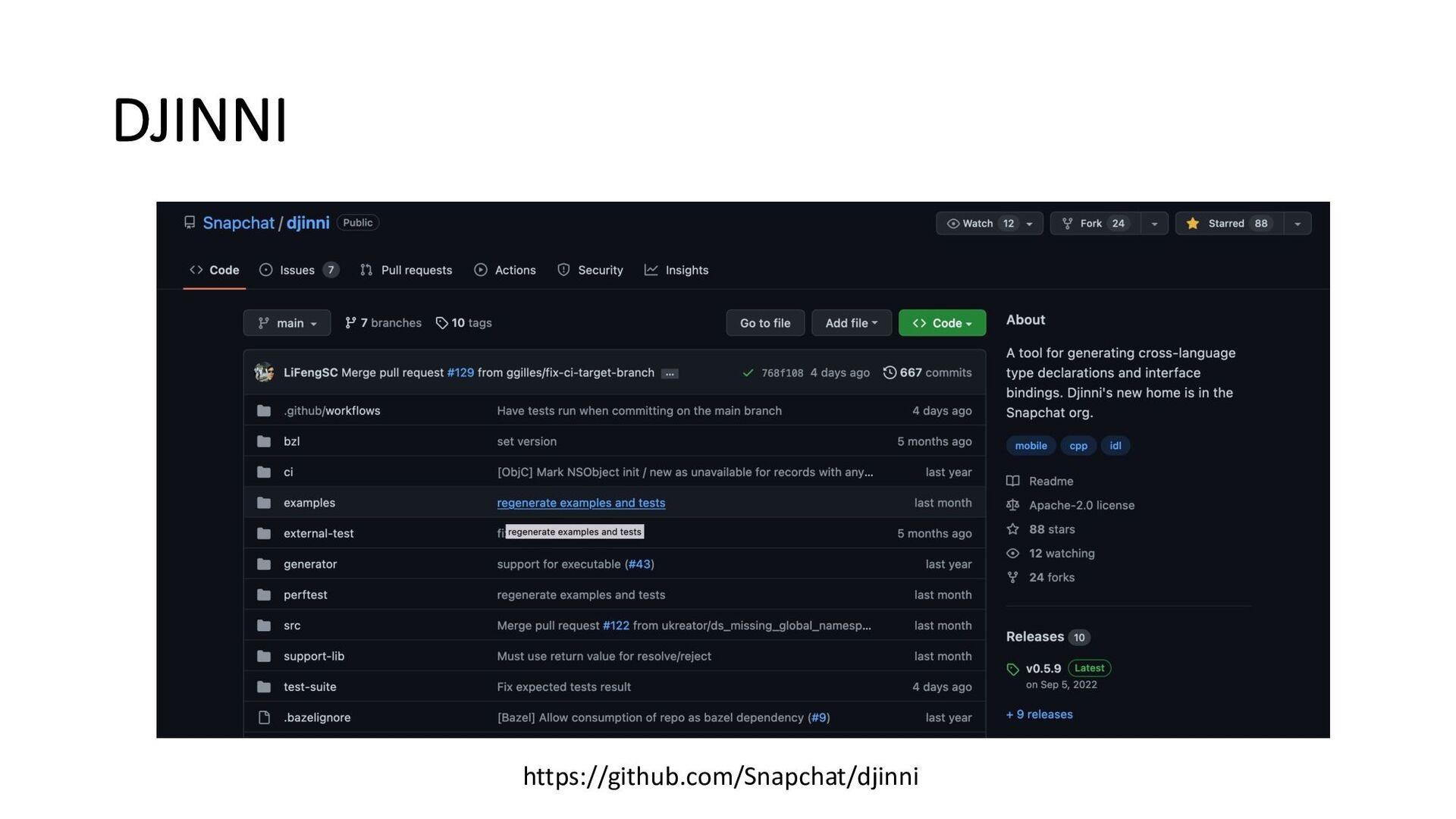Click the commit history clock icon

coord(890,372)
